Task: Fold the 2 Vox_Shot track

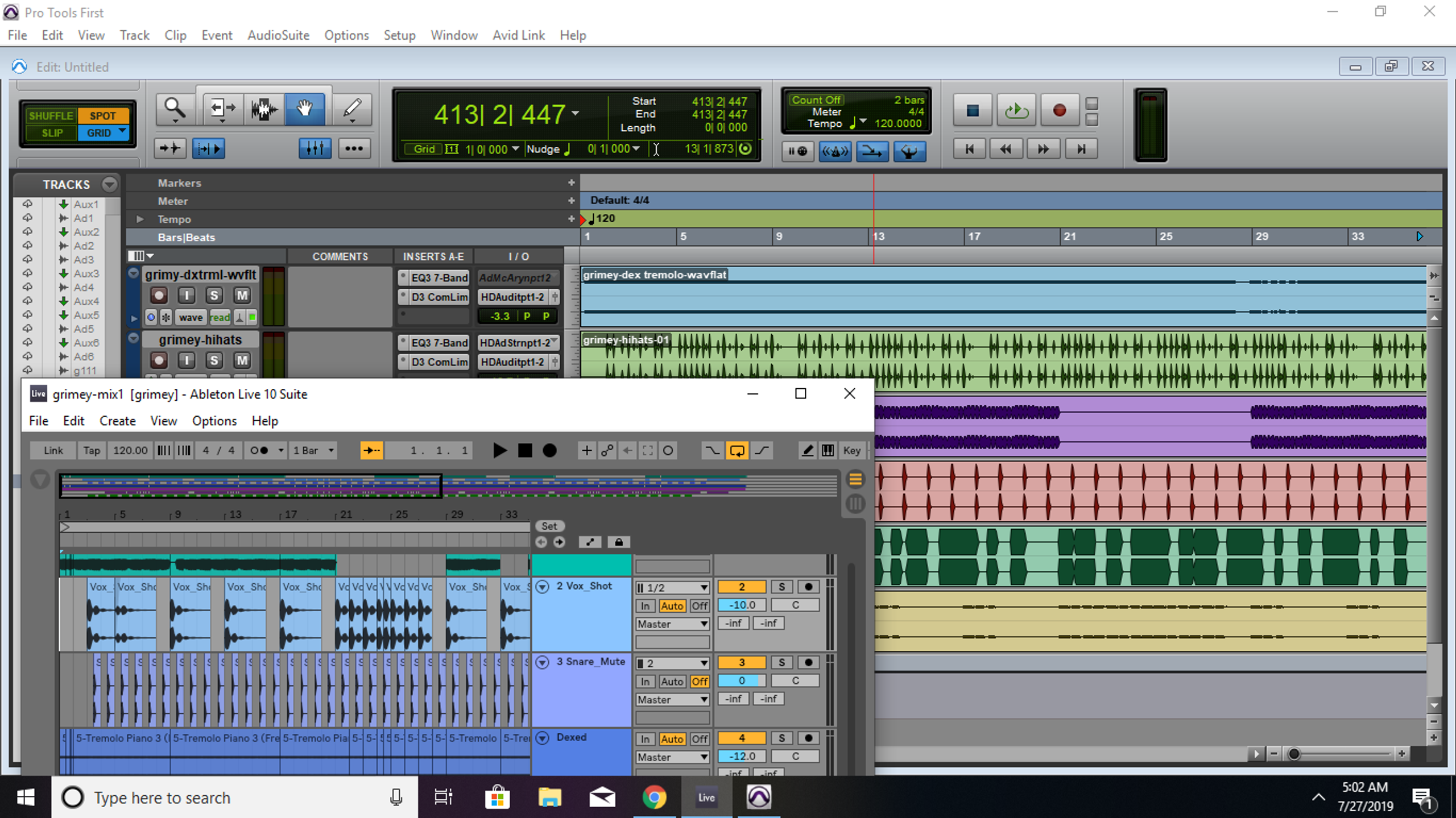Action: click(x=543, y=587)
